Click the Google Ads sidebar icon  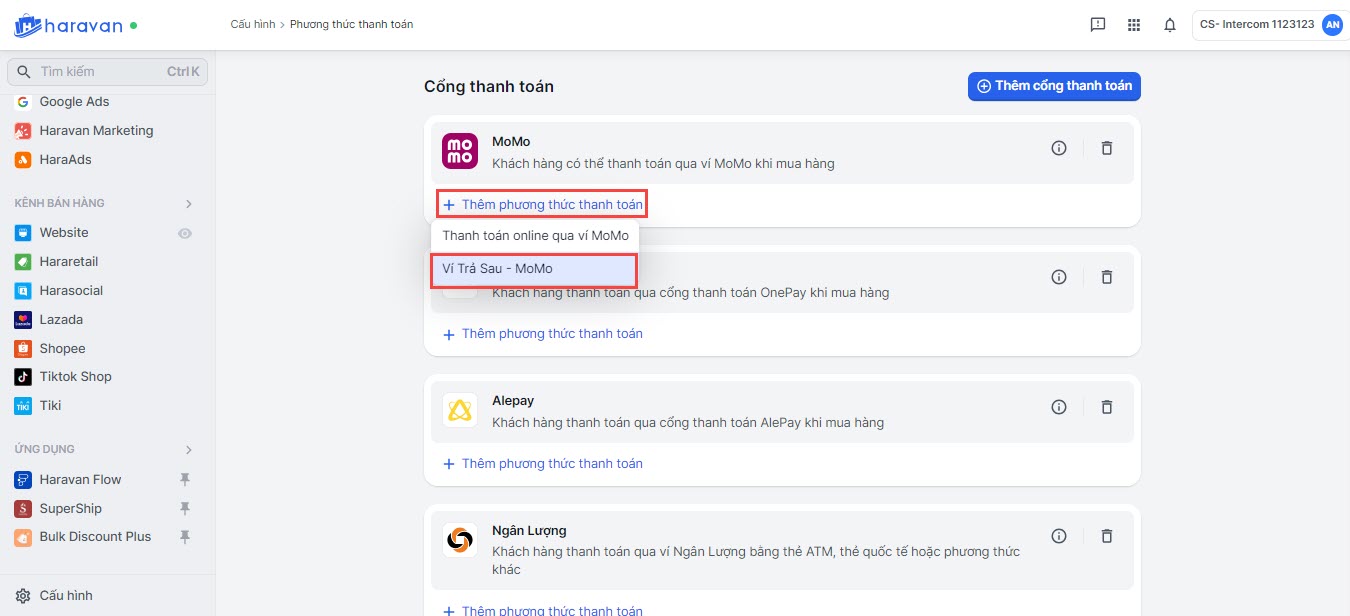[23, 102]
